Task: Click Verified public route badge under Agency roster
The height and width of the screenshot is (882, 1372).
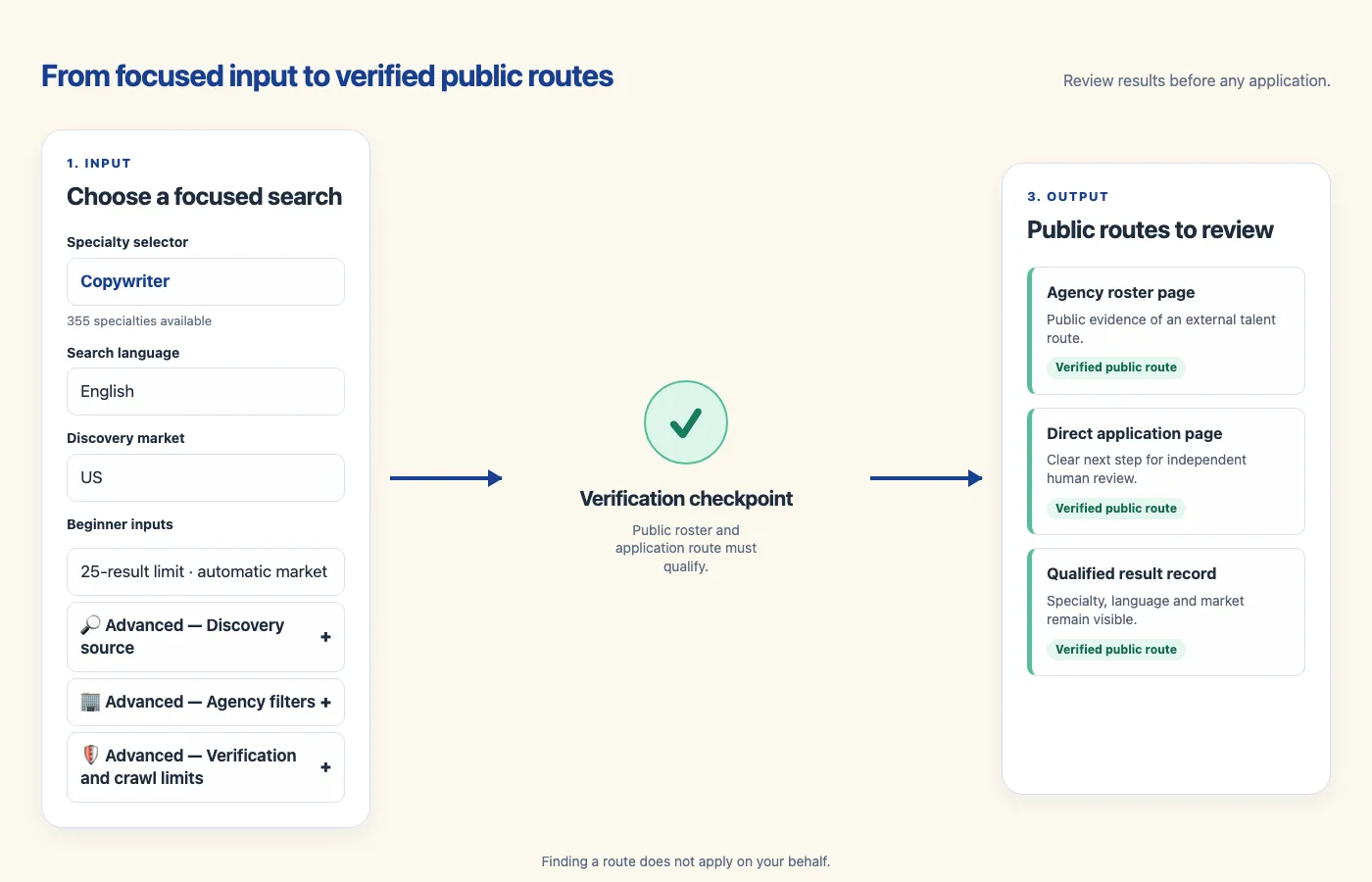Action: click(x=1116, y=367)
